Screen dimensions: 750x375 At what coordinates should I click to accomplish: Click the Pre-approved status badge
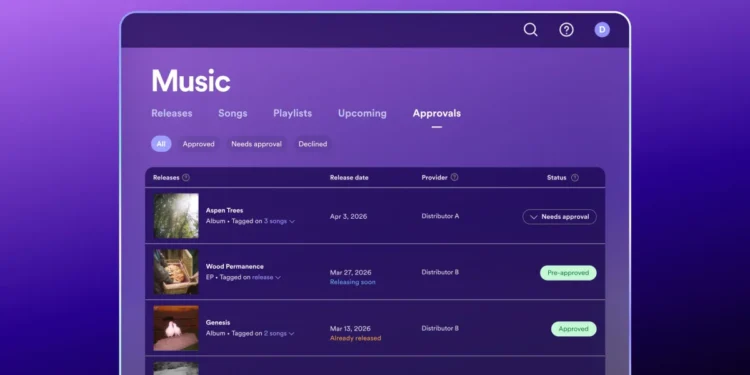pyautogui.click(x=568, y=273)
